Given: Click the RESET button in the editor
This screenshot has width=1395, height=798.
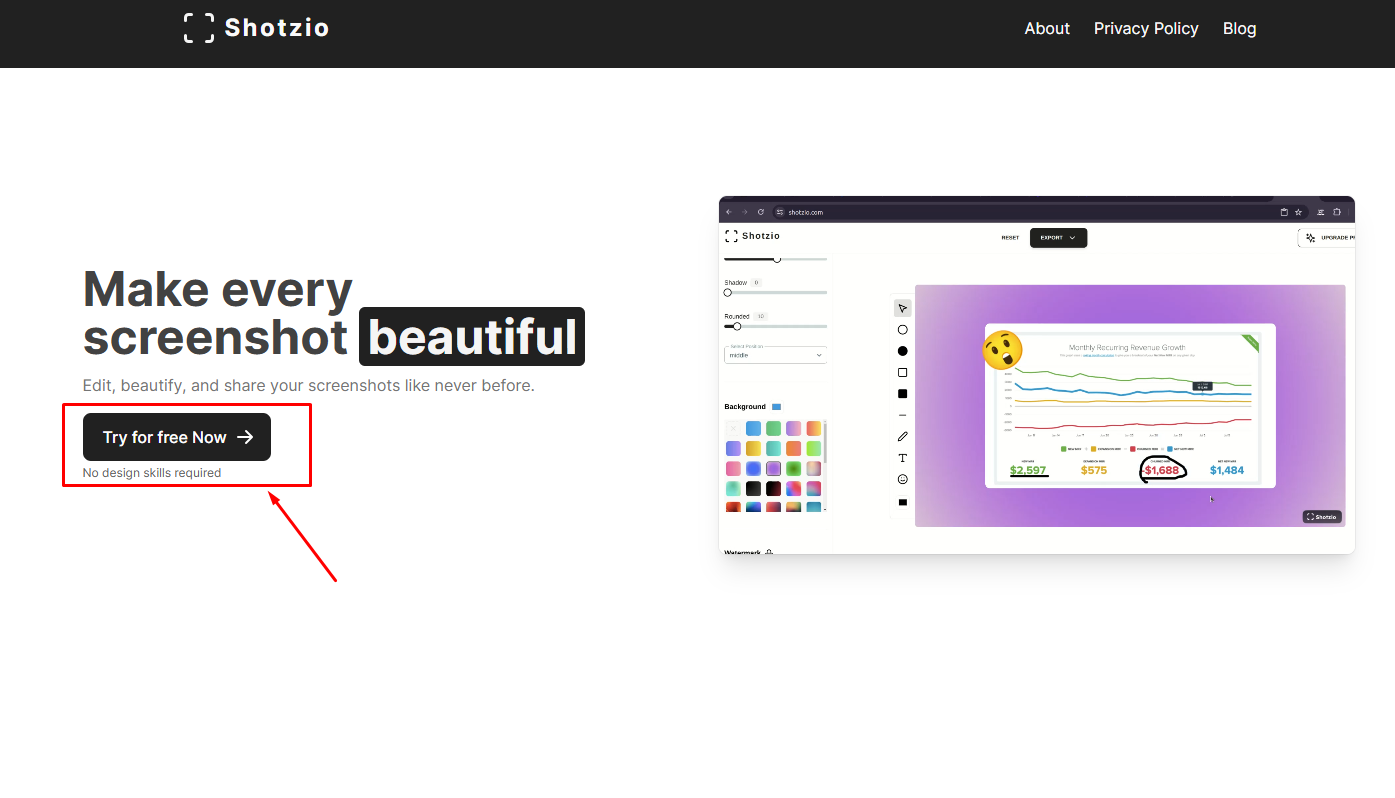Looking at the screenshot, I should click(1010, 238).
